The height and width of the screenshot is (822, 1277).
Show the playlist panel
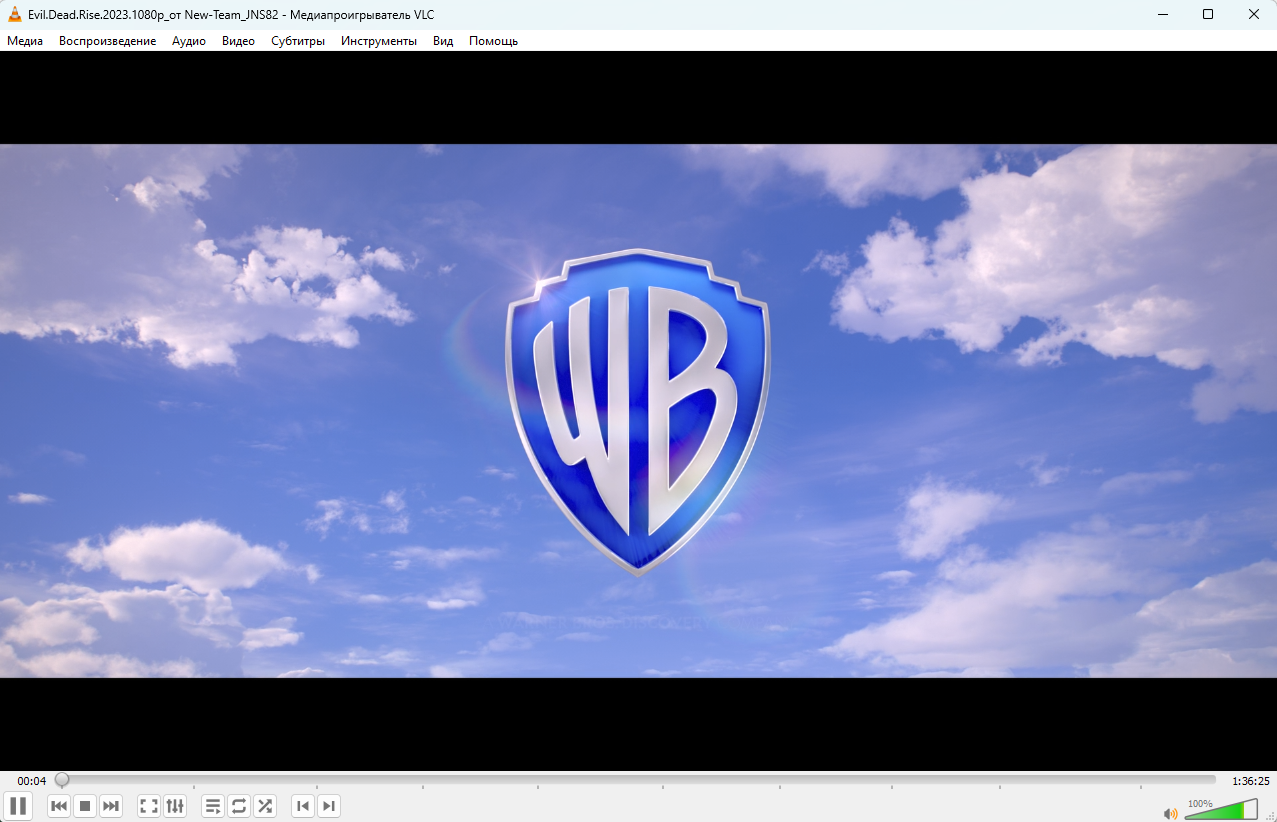coord(213,806)
